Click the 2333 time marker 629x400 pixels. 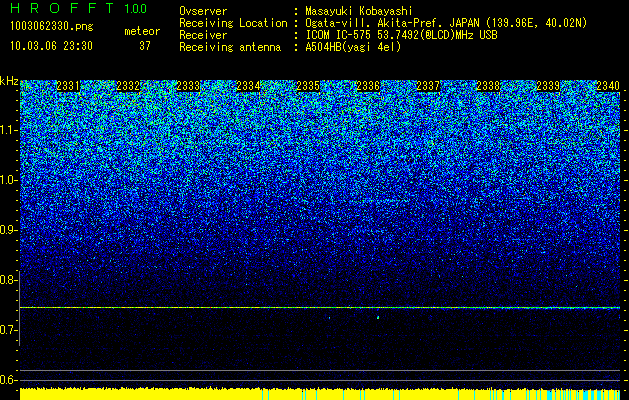[x=188, y=86]
